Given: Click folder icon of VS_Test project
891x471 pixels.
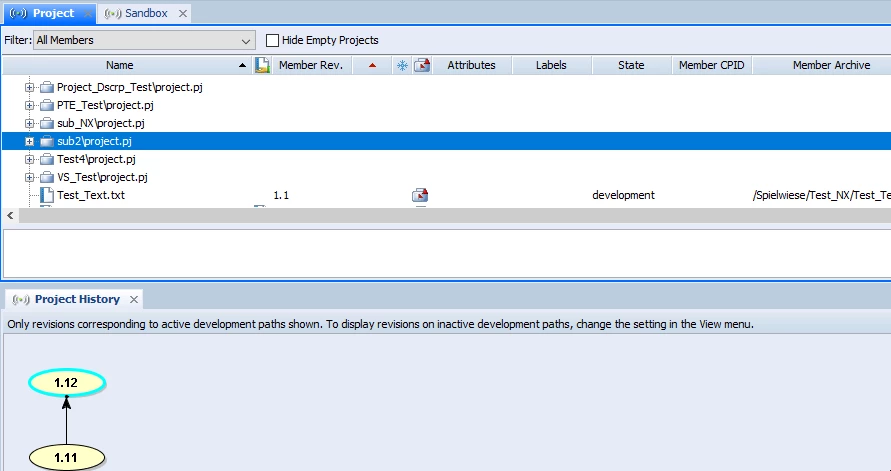Looking at the screenshot, I should tap(47, 177).
